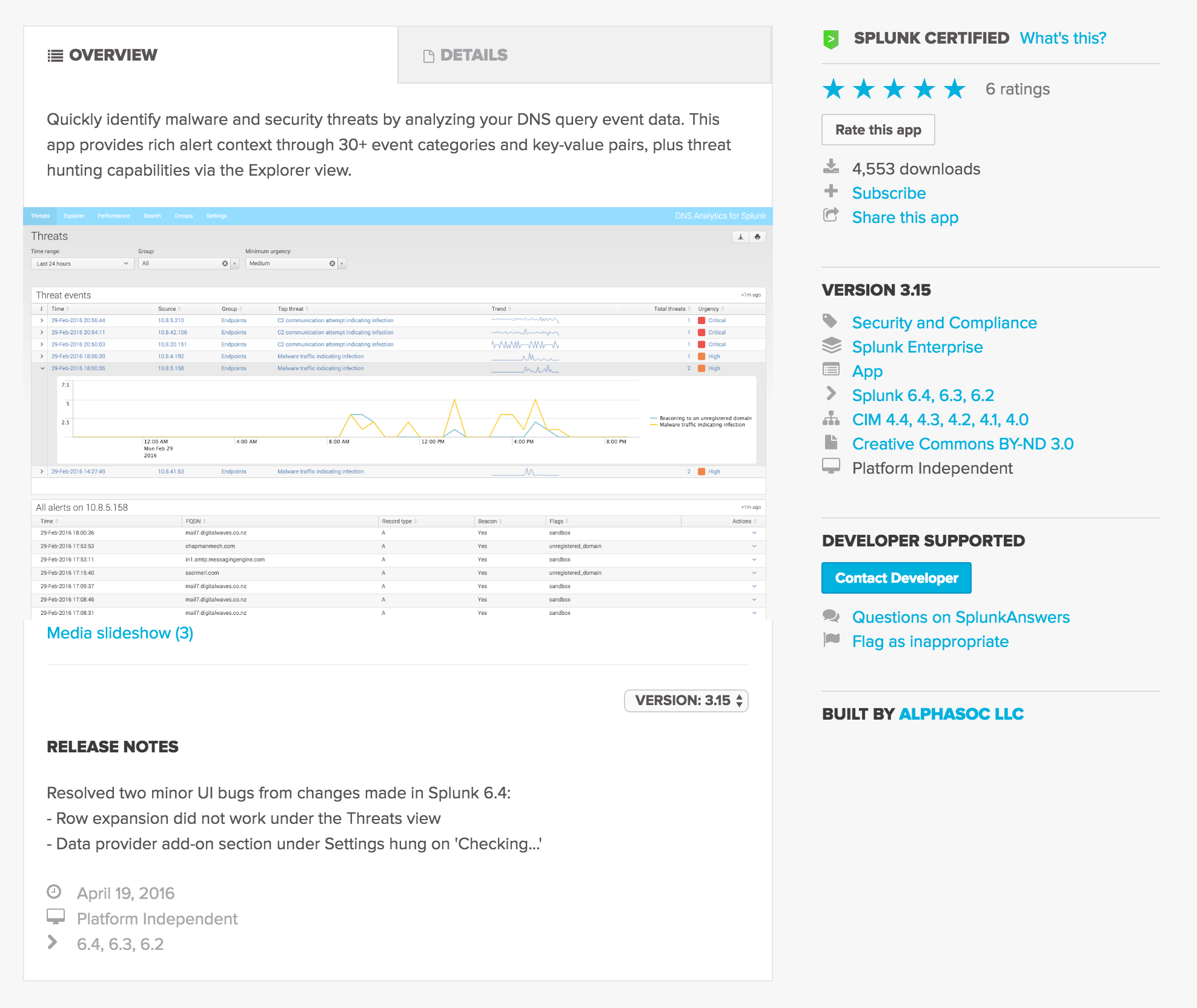Open the CIM 4.4, 4.3, 4.2 link
Image resolution: width=1197 pixels, height=1008 pixels.
[940, 420]
